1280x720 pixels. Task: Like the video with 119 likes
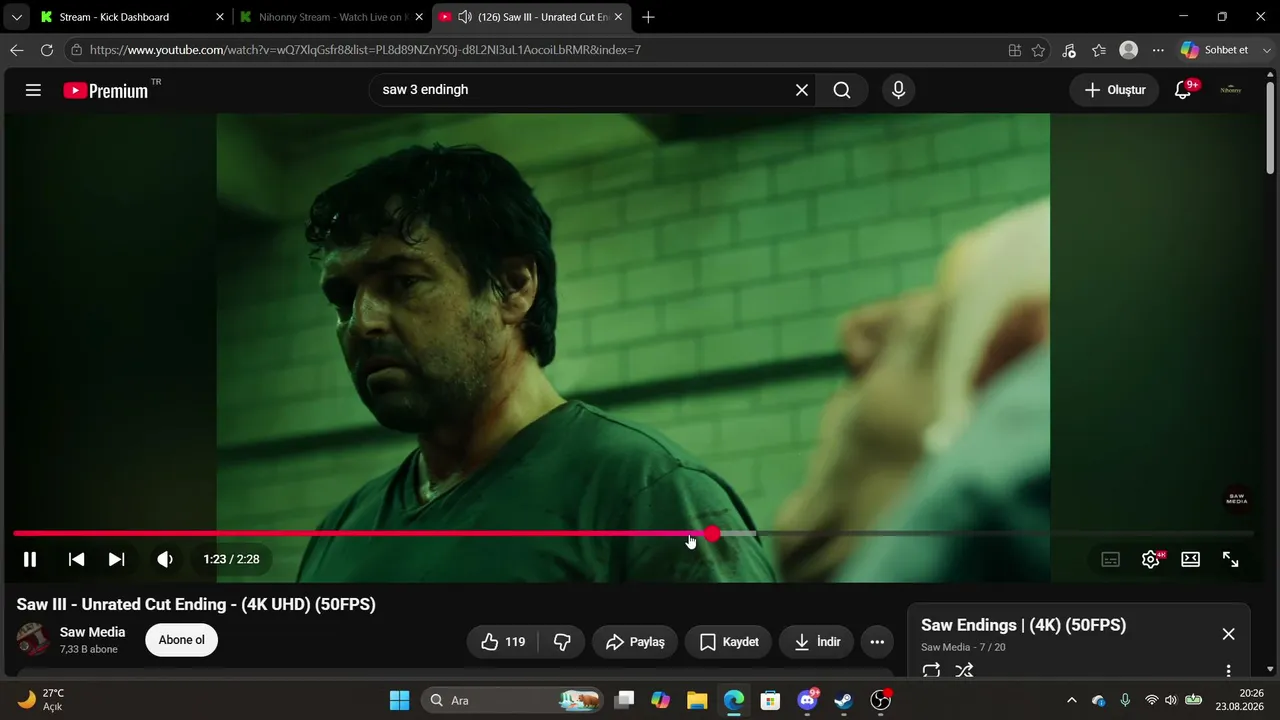[x=503, y=642]
